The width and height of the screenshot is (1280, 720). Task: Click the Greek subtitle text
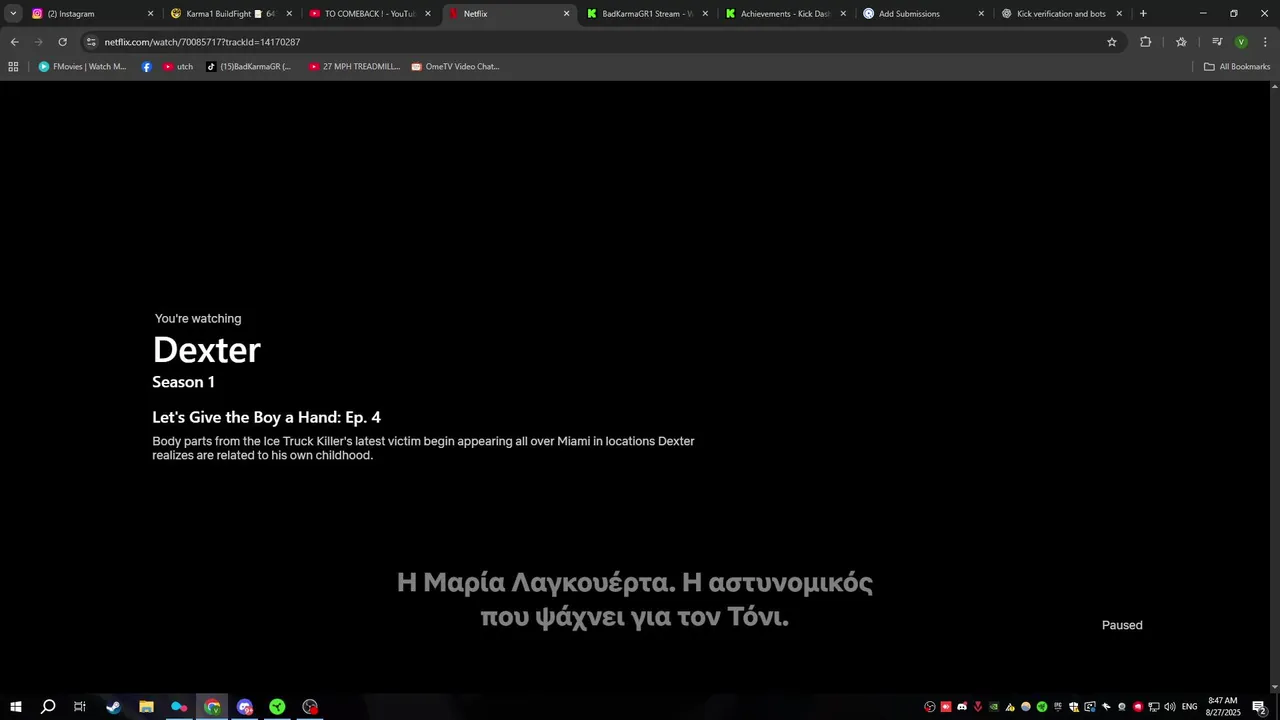click(x=635, y=599)
